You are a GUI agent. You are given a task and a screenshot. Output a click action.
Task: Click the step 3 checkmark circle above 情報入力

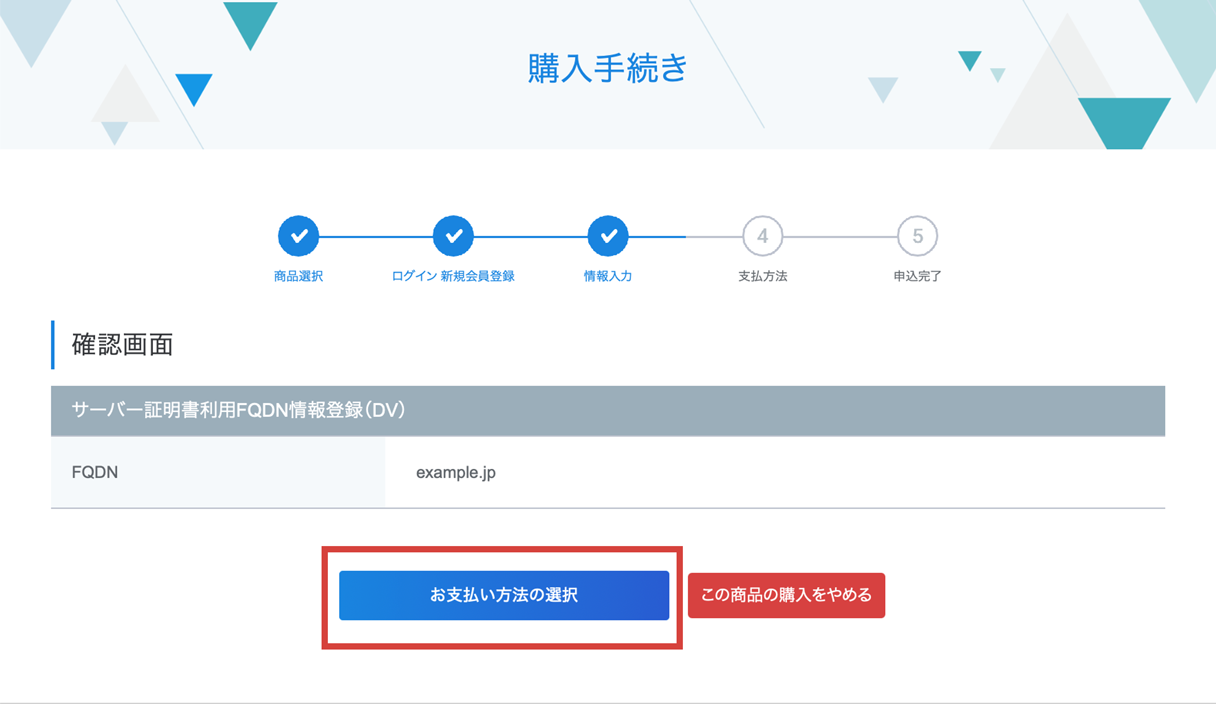pyautogui.click(x=608, y=237)
